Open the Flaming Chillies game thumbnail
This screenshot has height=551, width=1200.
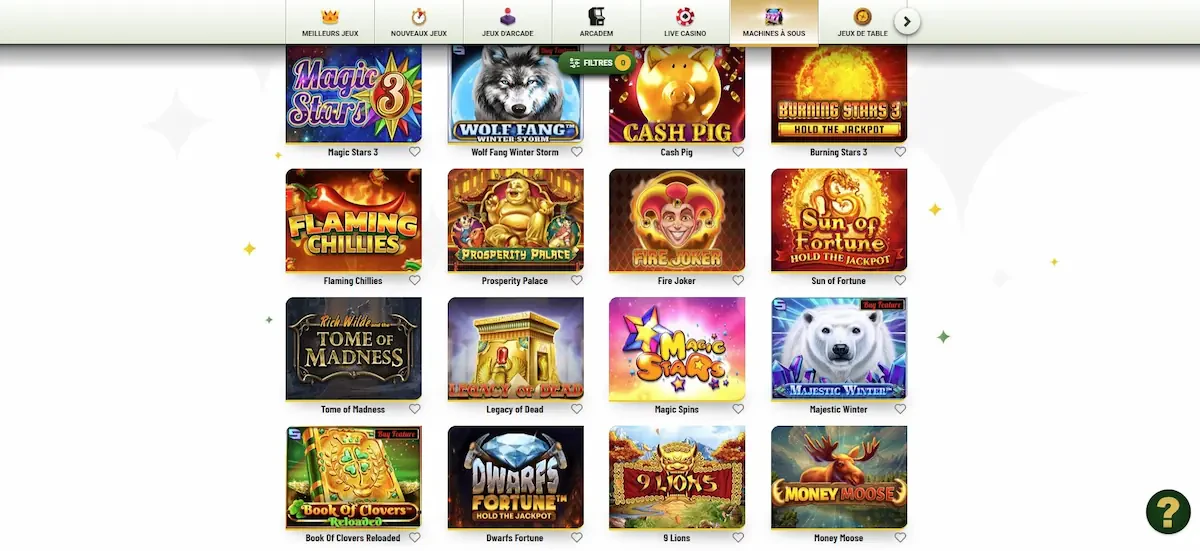click(x=354, y=220)
